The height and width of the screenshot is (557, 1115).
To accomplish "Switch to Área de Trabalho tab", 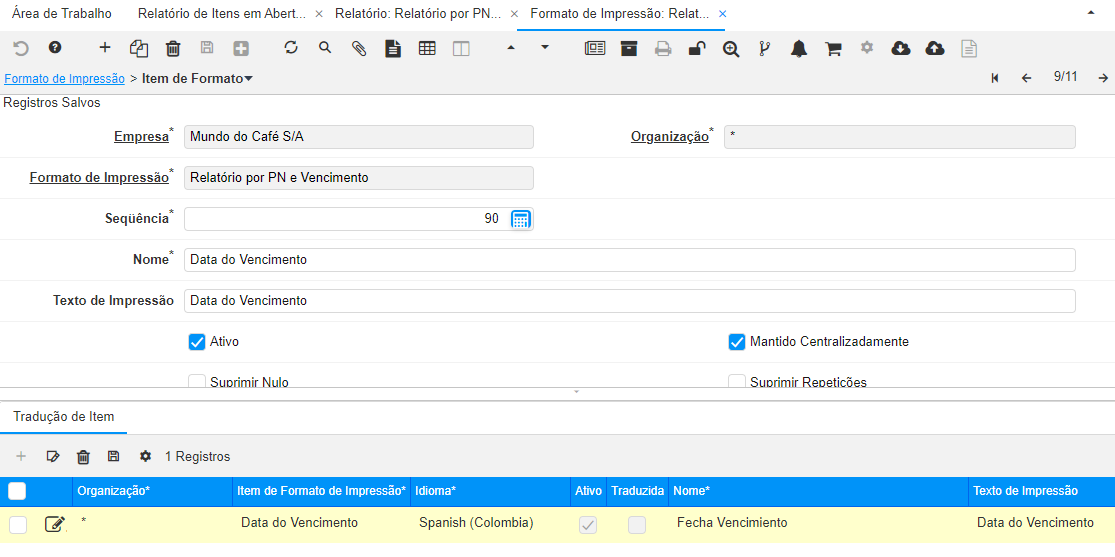I will (x=62, y=14).
